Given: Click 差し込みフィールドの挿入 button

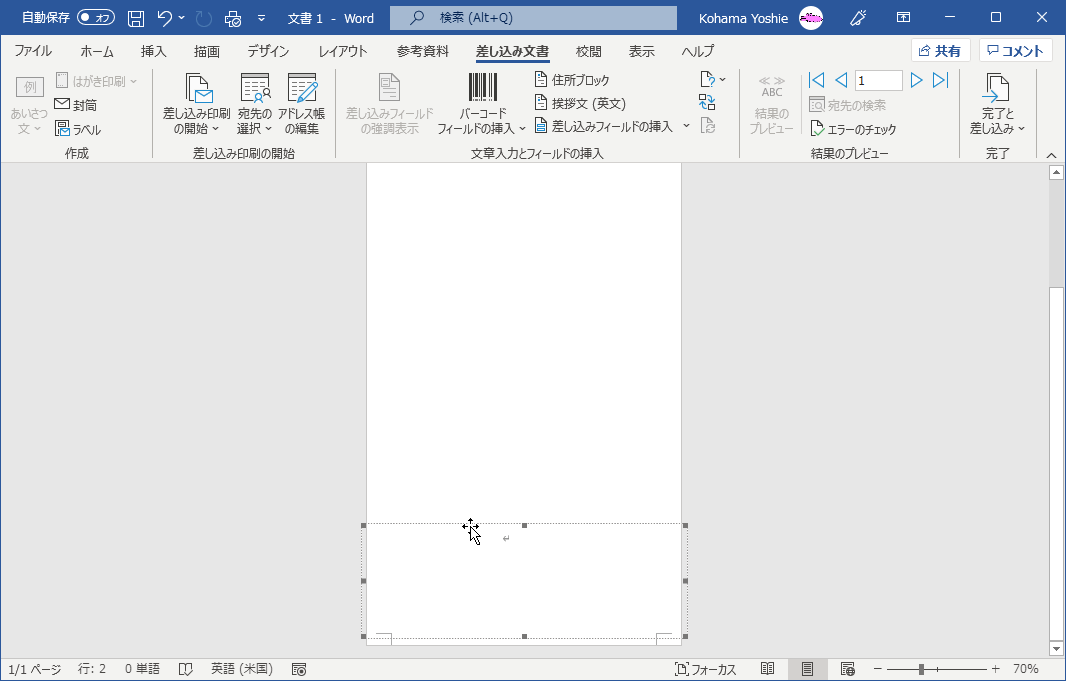Looking at the screenshot, I should click(x=604, y=126).
